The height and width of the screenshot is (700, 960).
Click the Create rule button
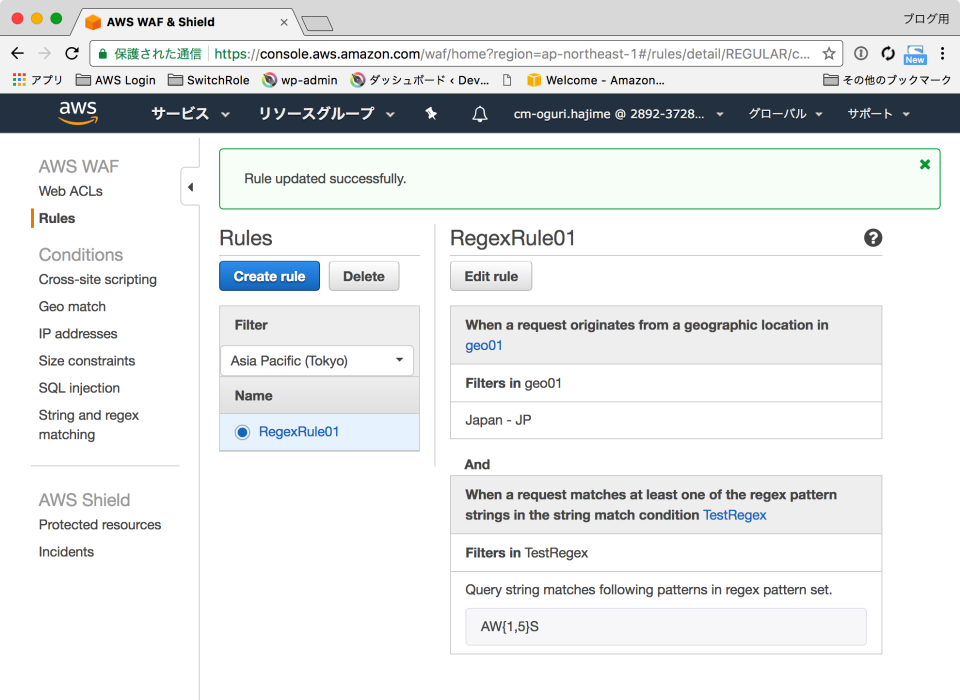pos(269,276)
